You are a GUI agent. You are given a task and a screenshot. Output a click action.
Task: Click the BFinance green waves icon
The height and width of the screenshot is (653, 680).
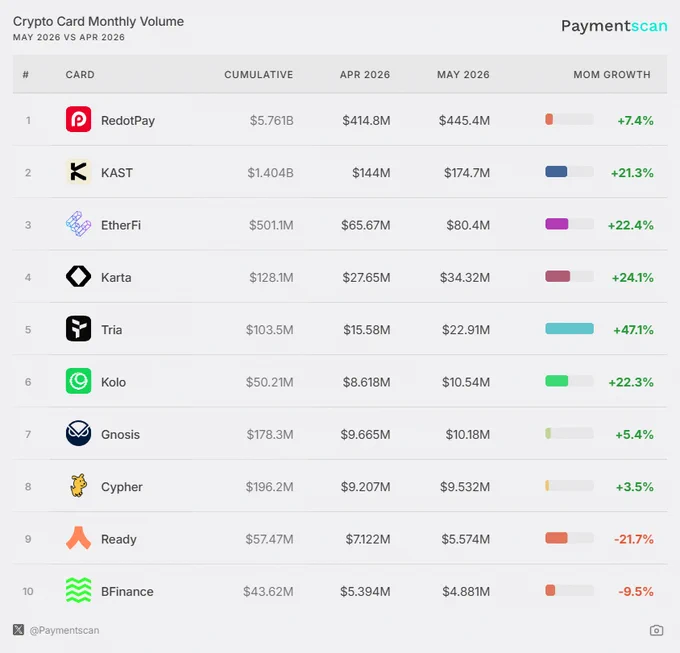78,591
